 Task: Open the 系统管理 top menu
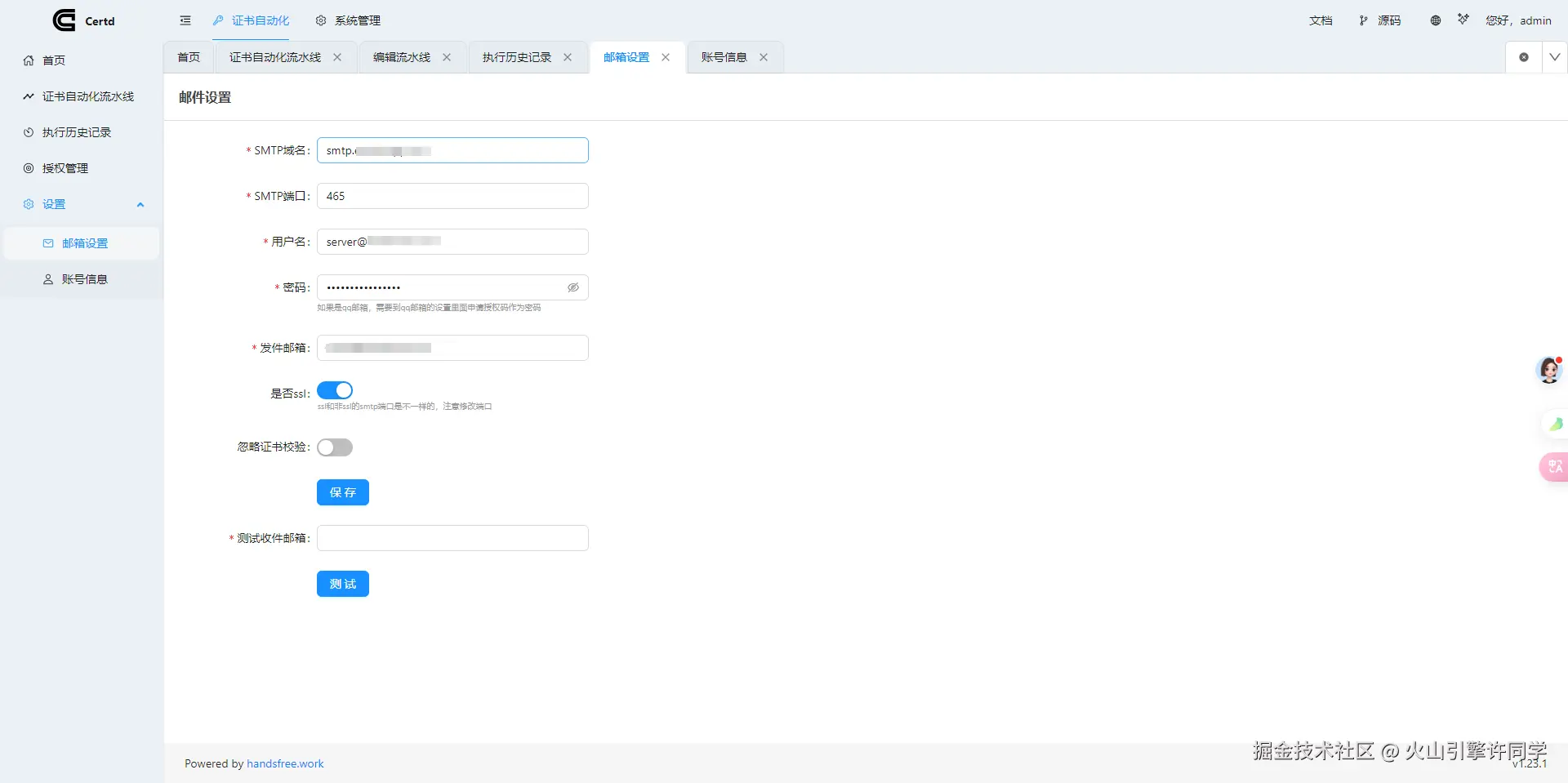click(348, 20)
